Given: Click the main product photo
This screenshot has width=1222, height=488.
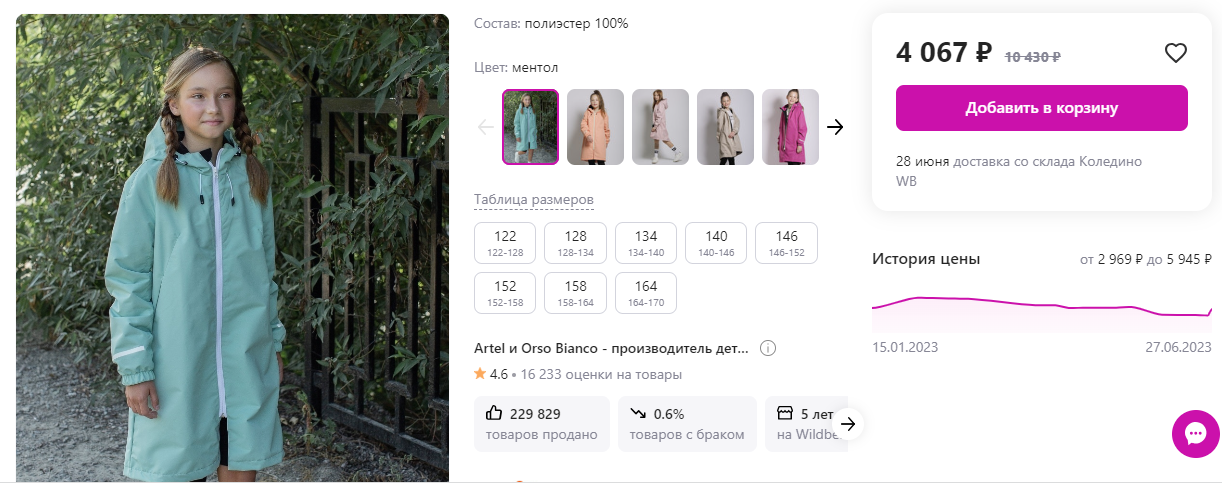Looking at the screenshot, I should [x=232, y=250].
